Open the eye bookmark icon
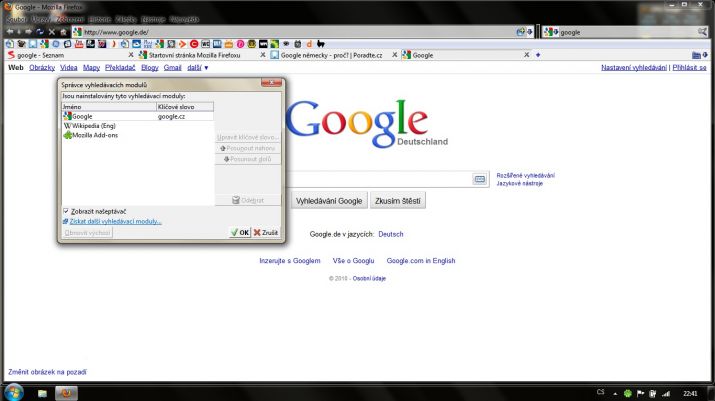715x401 pixels. (286, 44)
